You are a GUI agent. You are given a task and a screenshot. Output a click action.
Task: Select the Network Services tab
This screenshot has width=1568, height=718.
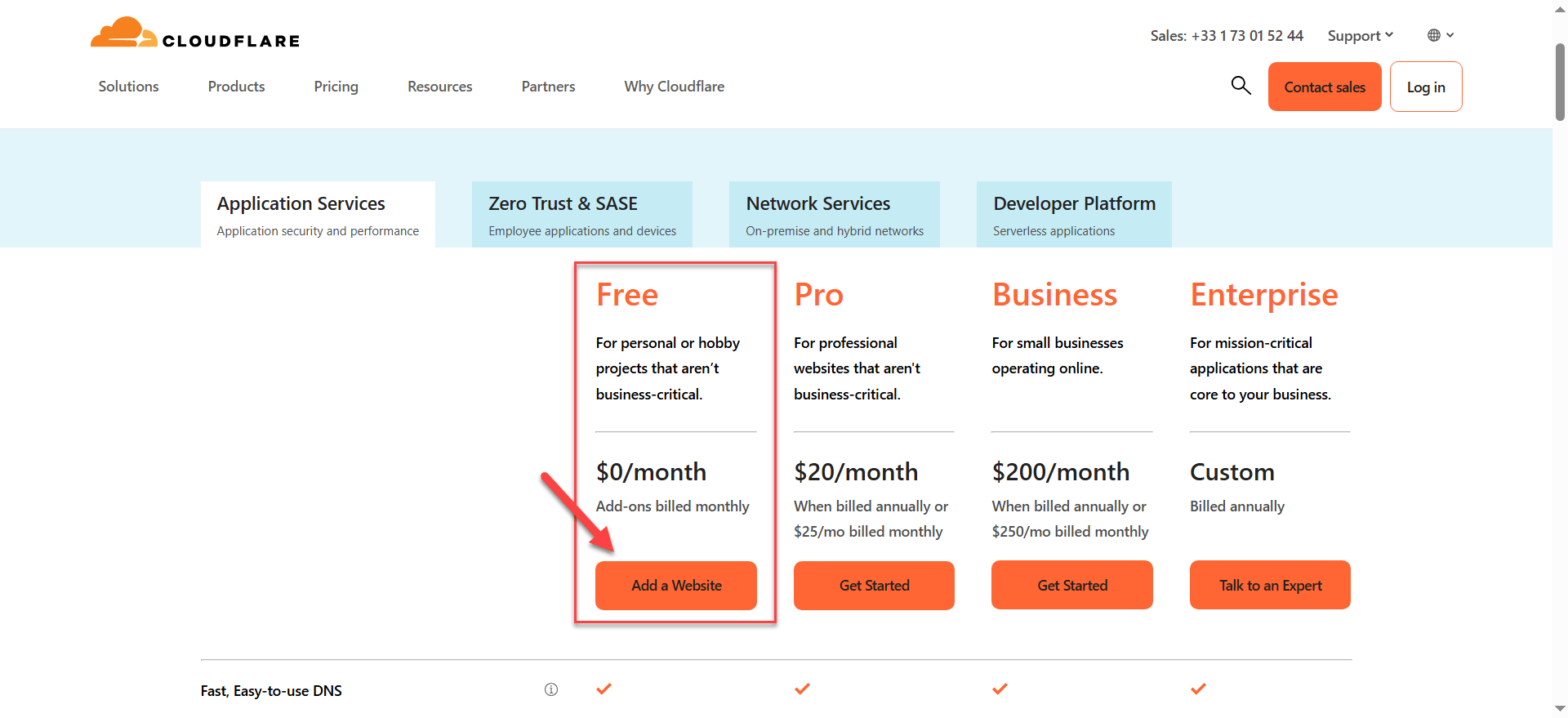point(835,215)
